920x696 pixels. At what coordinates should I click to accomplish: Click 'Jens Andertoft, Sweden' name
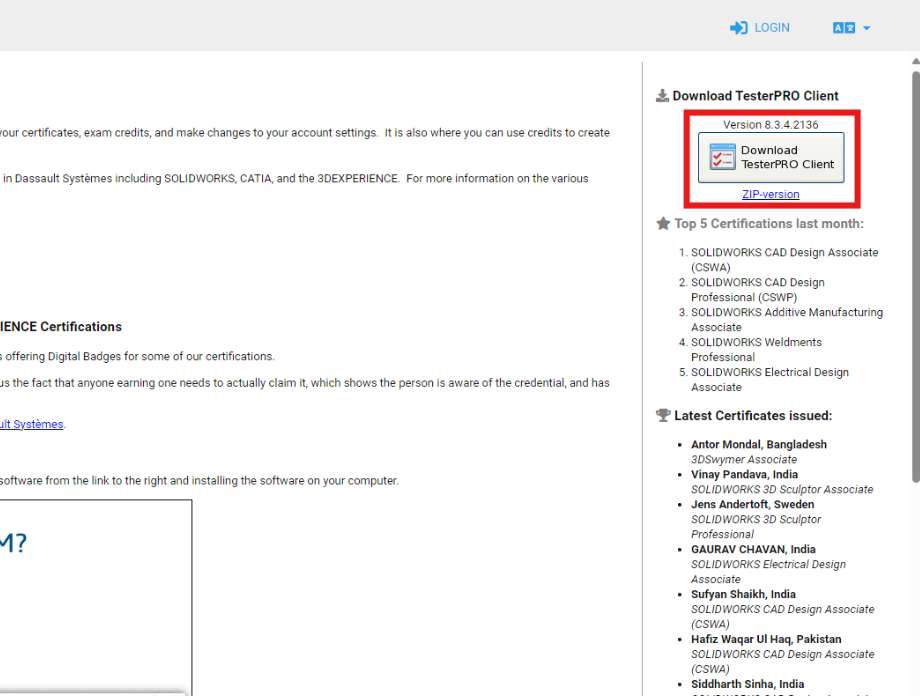click(752, 504)
